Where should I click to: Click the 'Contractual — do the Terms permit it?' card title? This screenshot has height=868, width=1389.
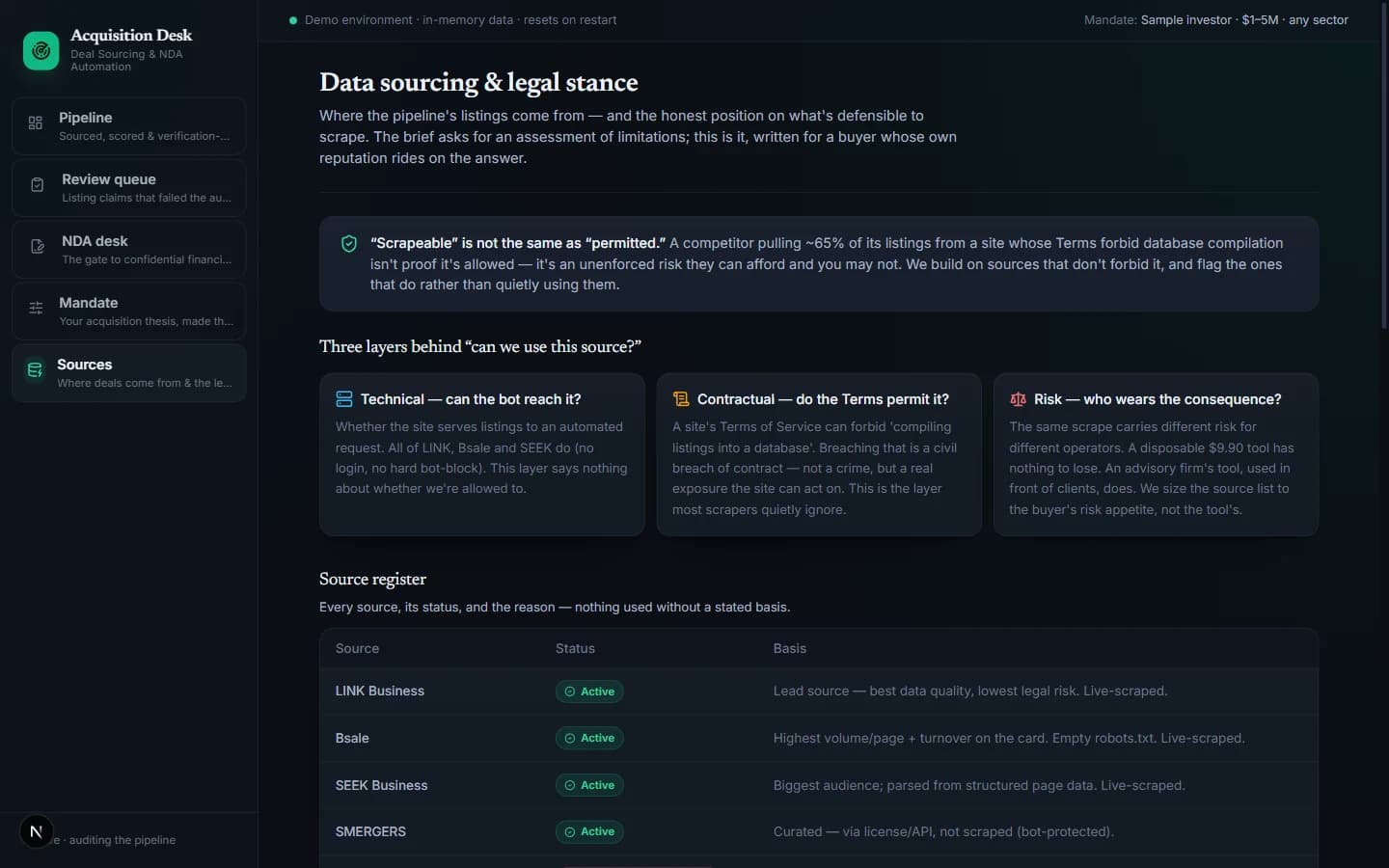click(823, 399)
